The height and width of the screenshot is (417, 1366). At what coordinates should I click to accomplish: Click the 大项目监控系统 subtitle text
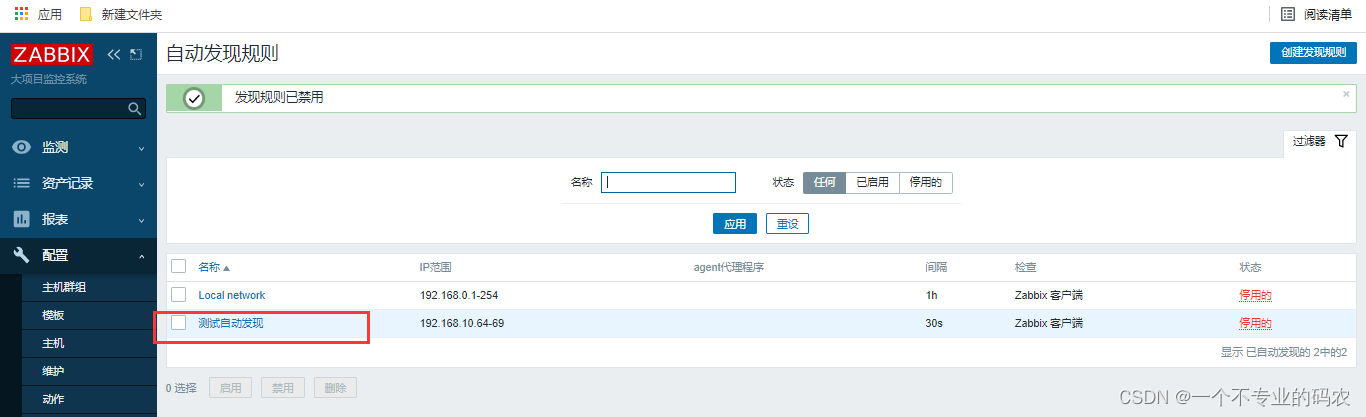(x=49, y=79)
